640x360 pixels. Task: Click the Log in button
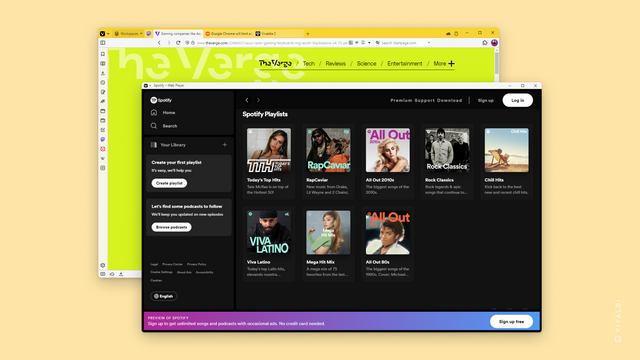[x=518, y=100]
